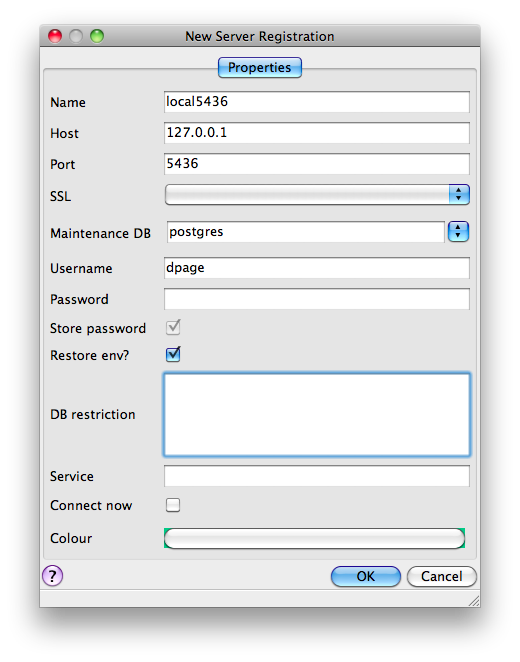Image resolution: width=520 pixels, height=662 pixels.
Task: Expand the Maintenance DB combo box arrow
Action: click(x=458, y=232)
